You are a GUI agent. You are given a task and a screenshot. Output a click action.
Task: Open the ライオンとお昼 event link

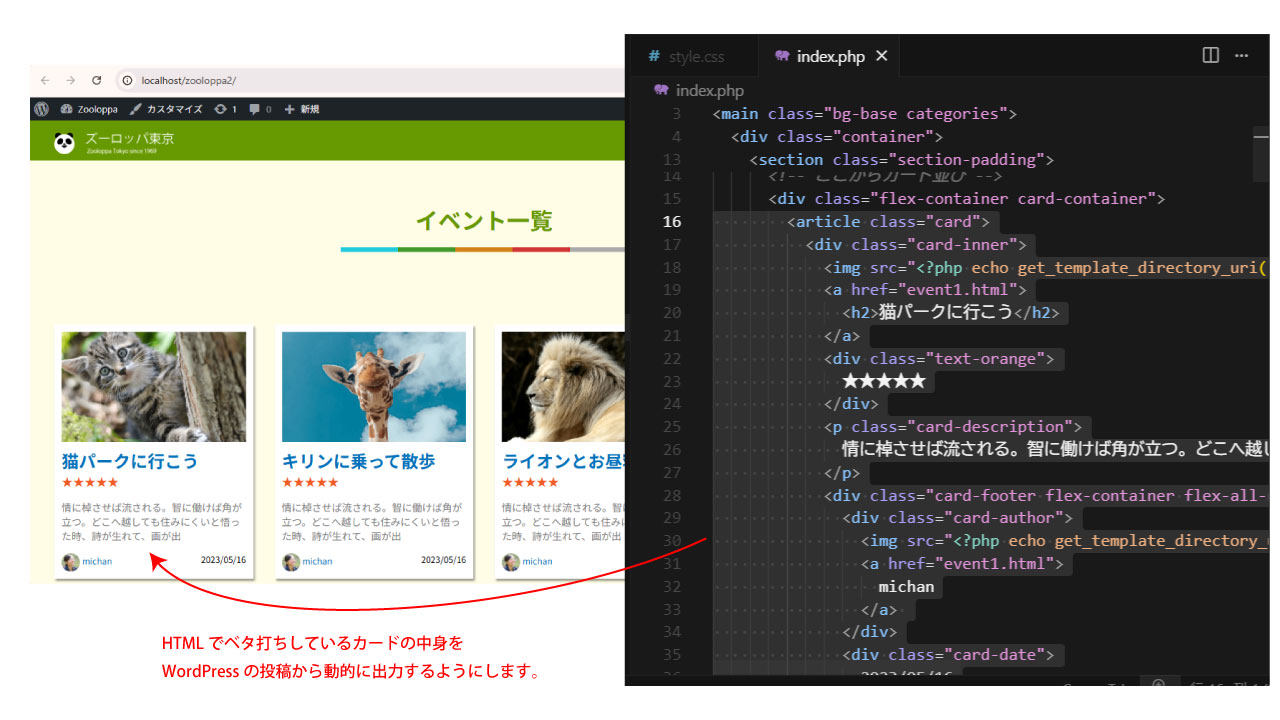[563, 461]
